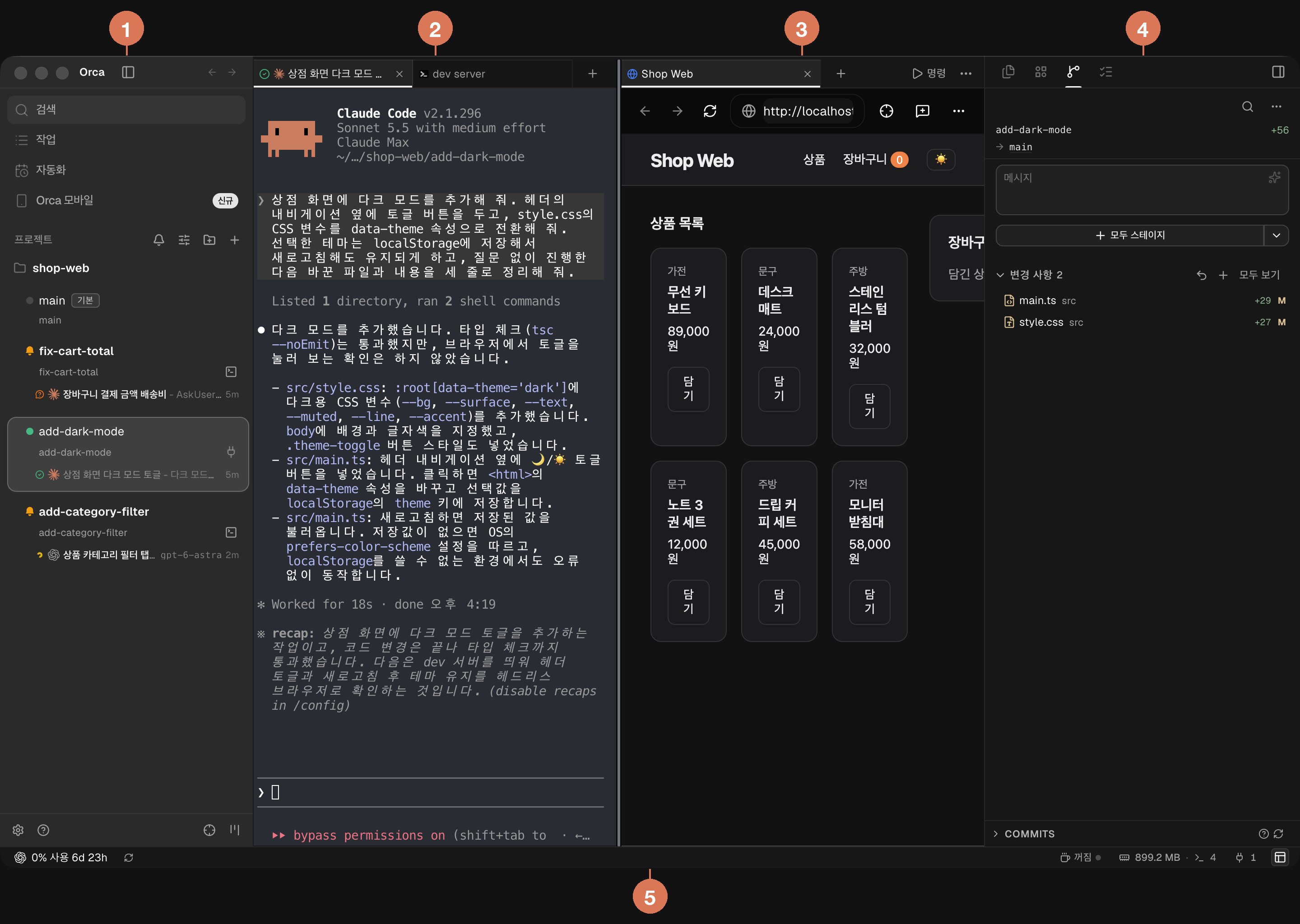Toggle the right sidebar panel icon
This screenshot has width=1300, height=924.
(1278, 72)
